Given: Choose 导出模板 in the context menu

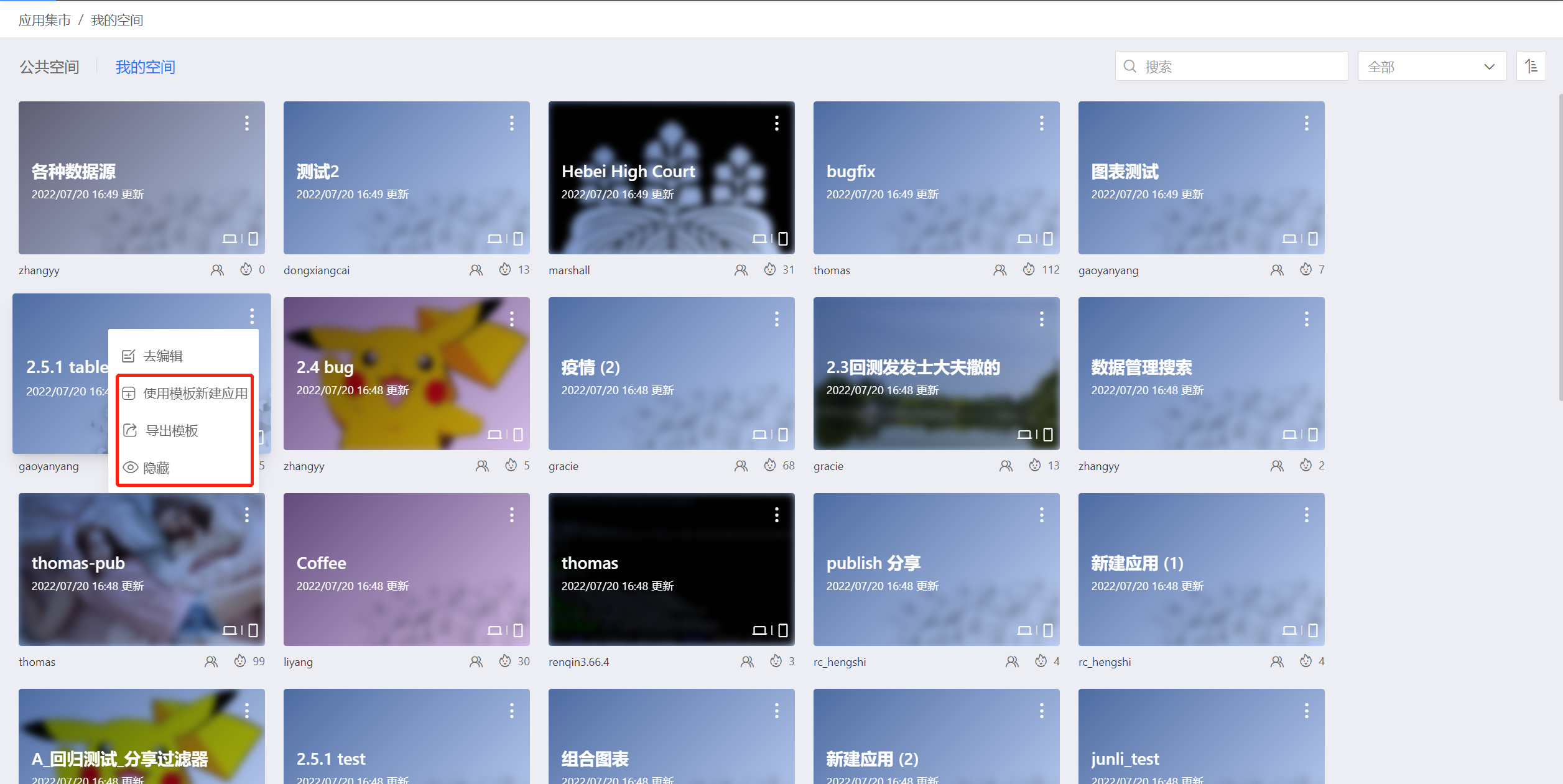Looking at the screenshot, I should pos(172,431).
